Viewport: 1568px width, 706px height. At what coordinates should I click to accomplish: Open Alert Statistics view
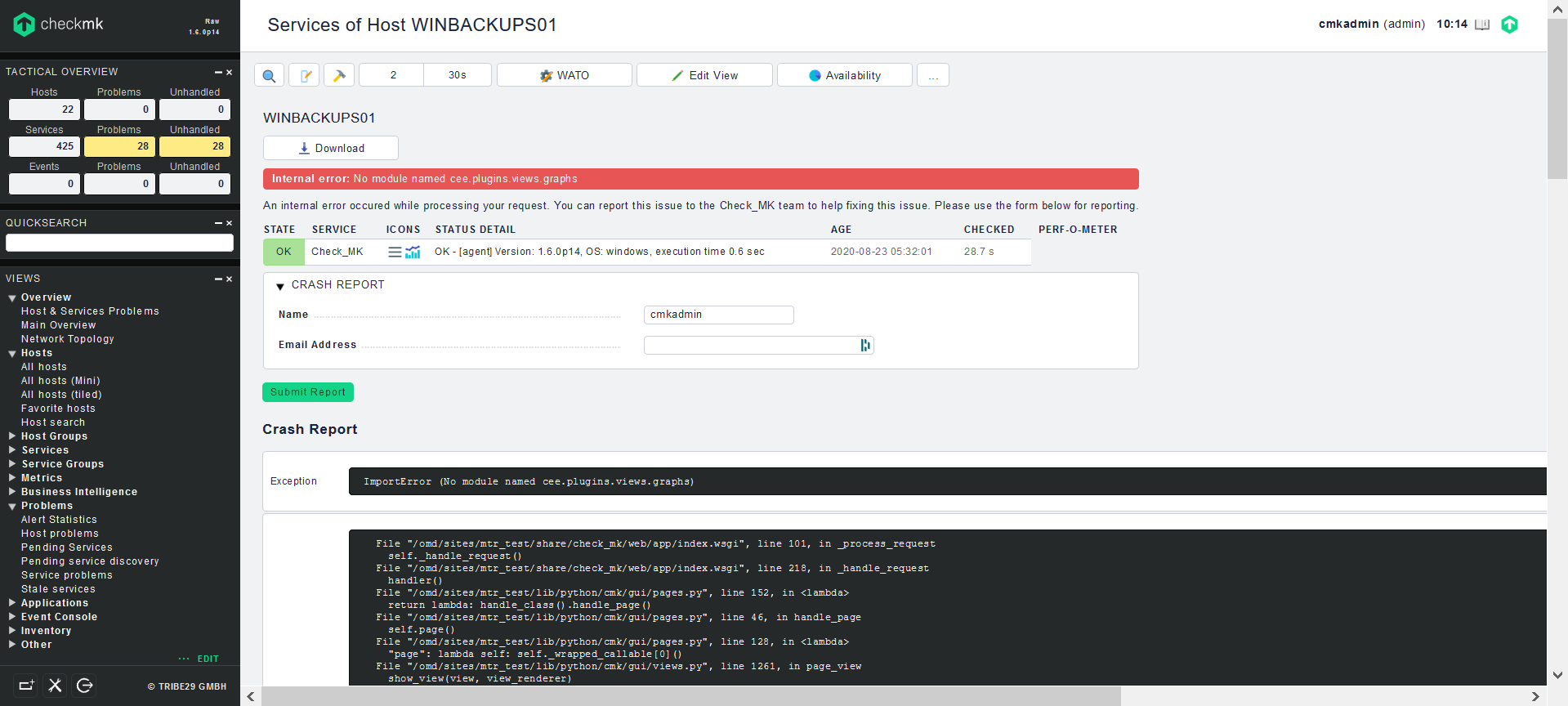pyautogui.click(x=59, y=520)
